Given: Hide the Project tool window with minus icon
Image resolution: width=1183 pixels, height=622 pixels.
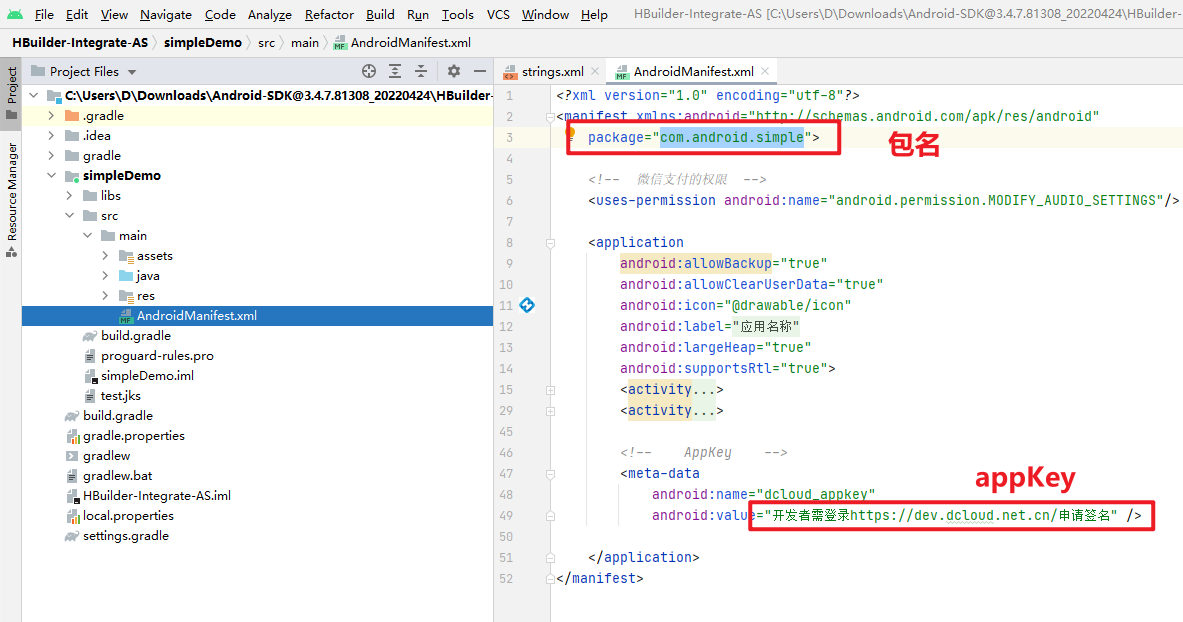Looking at the screenshot, I should (479, 71).
